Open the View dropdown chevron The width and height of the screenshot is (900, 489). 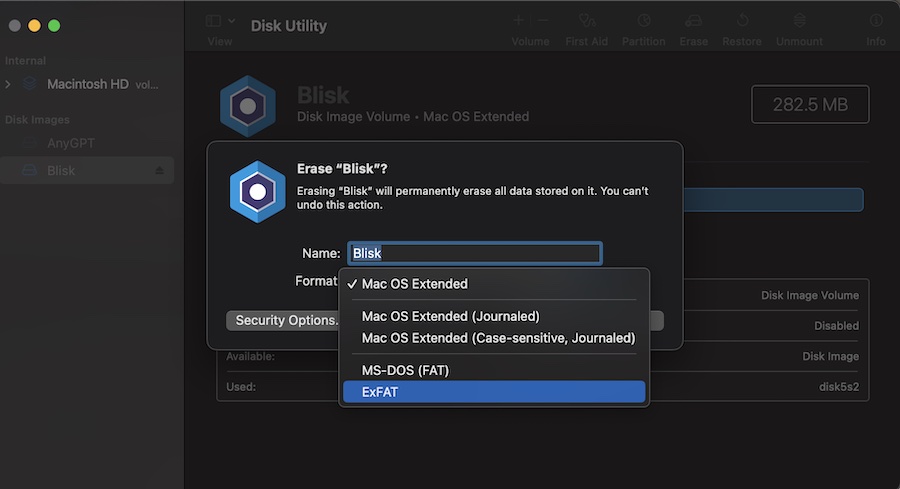click(231, 21)
